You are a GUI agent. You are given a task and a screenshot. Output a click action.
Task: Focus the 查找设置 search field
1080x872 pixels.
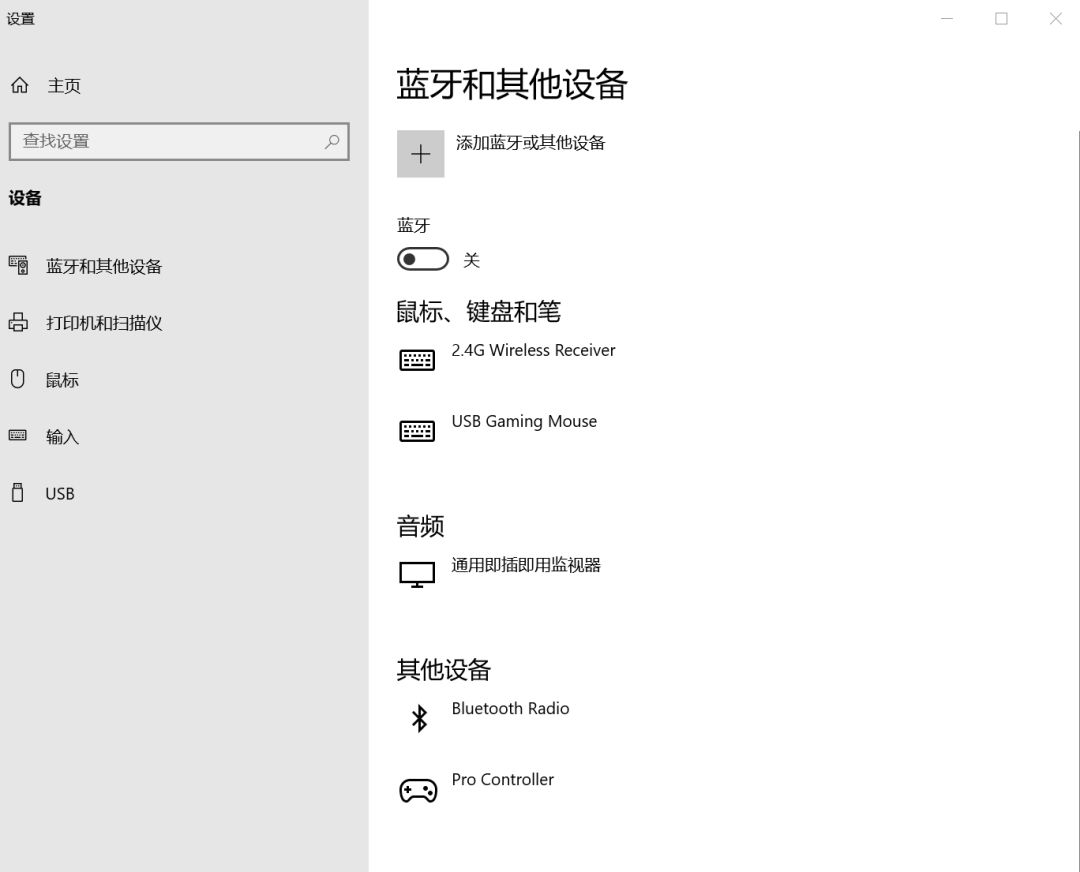pyautogui.click(x=179, y=141)
